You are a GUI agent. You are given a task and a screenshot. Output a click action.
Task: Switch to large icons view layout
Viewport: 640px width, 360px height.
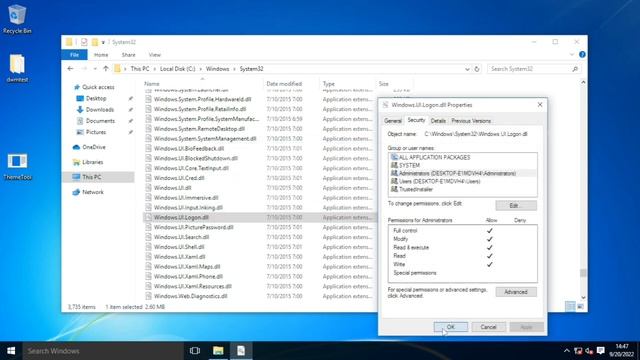(x=580, y=306)
